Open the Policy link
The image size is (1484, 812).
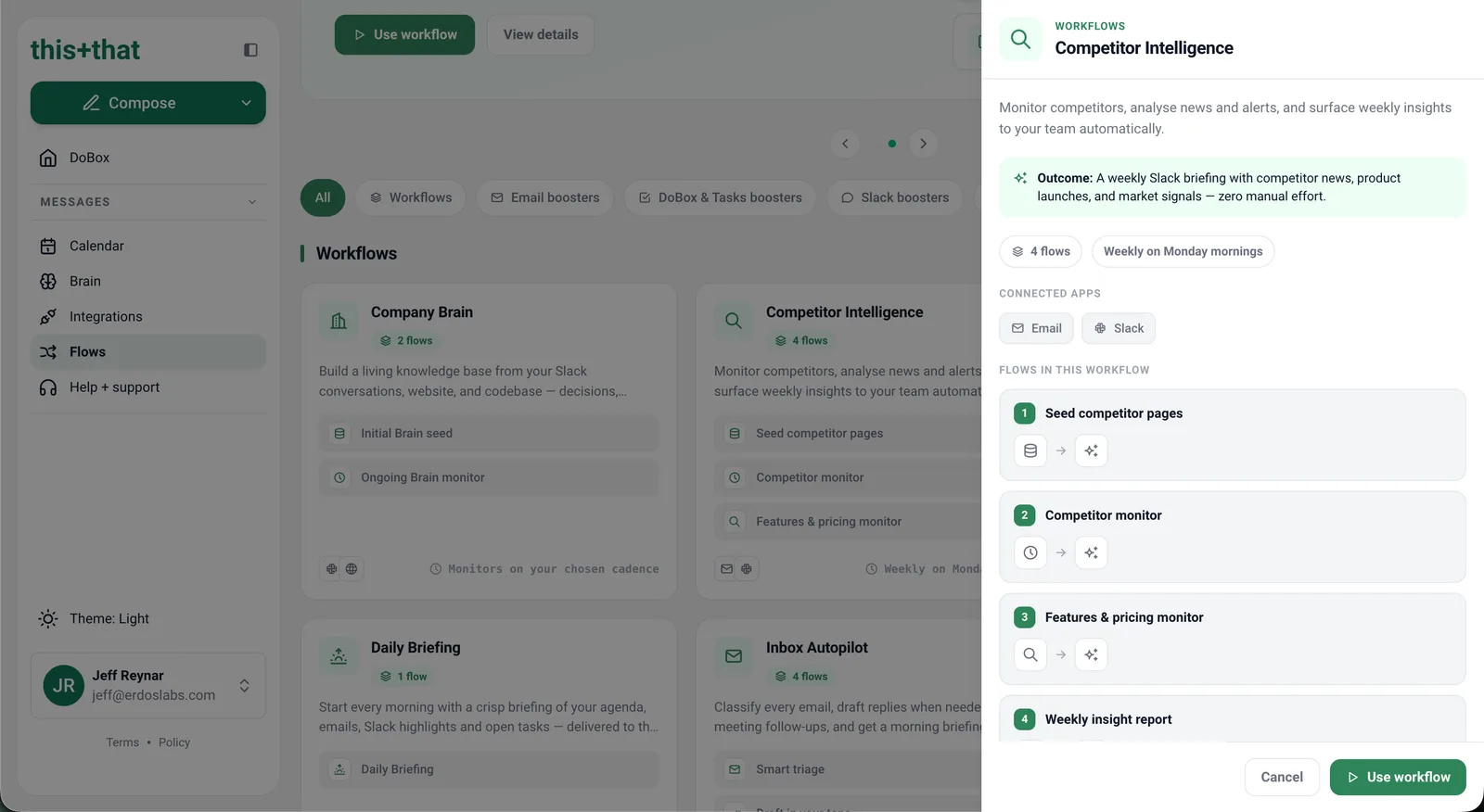174,742
